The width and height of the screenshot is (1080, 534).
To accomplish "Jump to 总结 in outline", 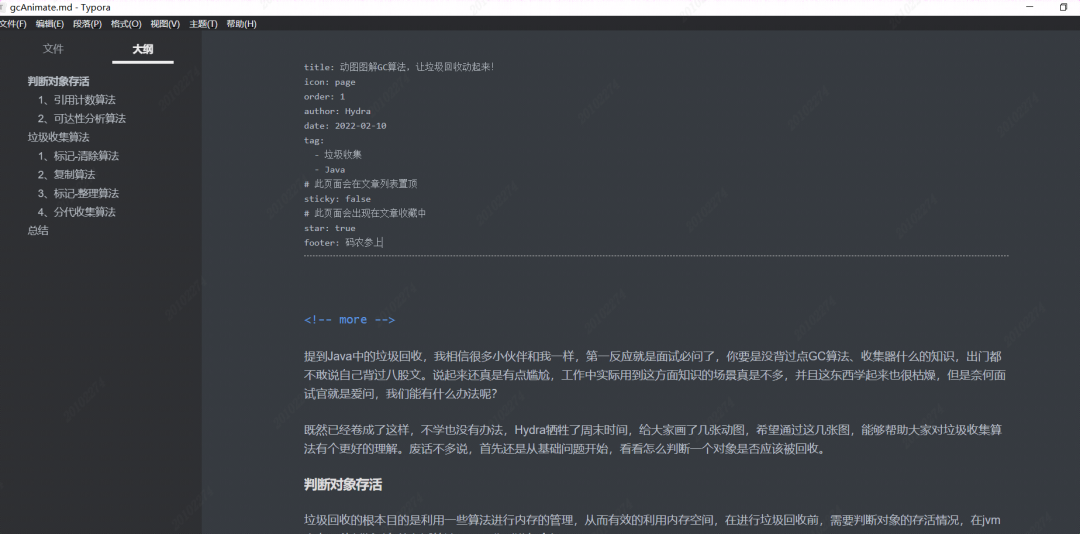I will (x=38, y=230).
